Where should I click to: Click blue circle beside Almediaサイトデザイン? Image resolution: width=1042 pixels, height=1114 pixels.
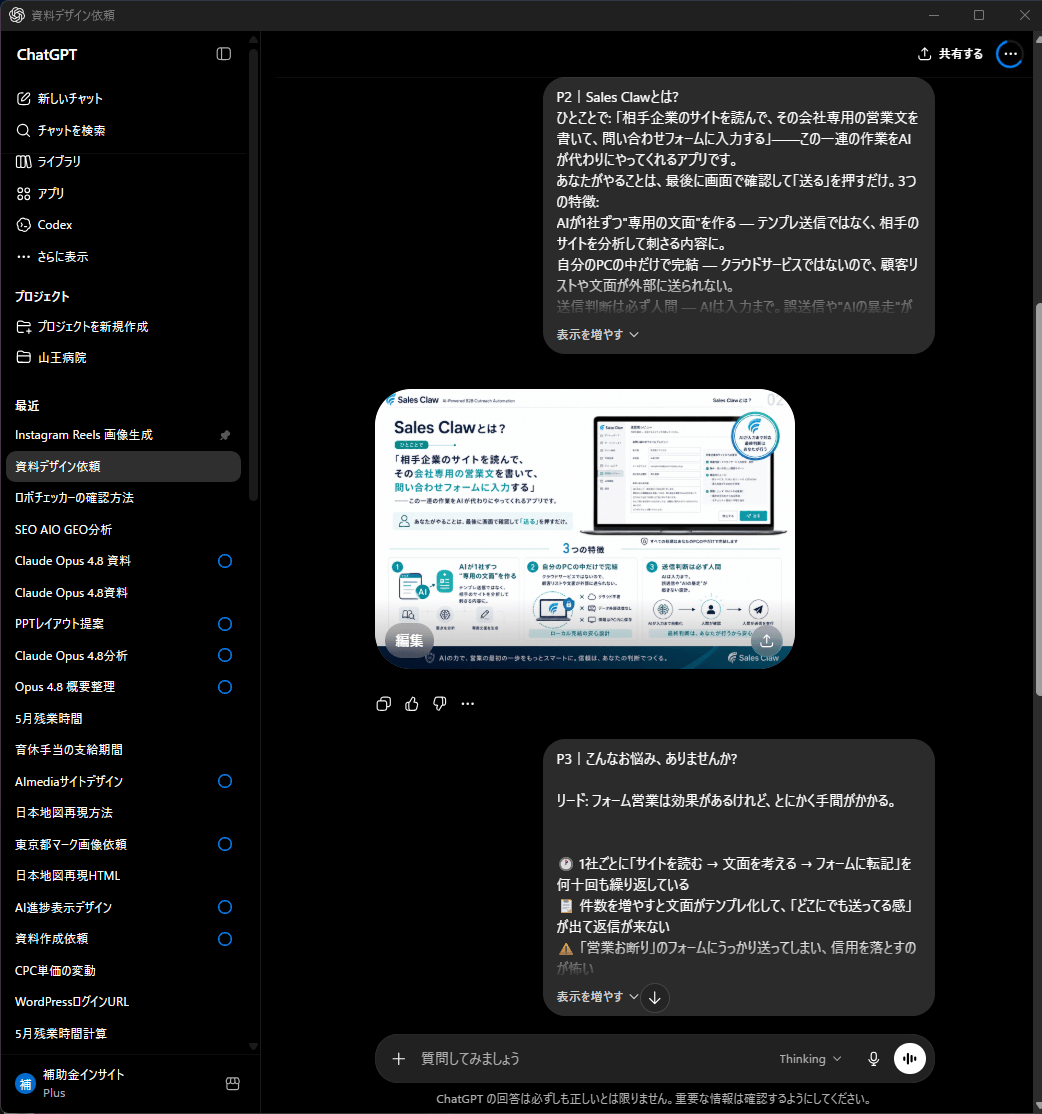coord(225,782)
